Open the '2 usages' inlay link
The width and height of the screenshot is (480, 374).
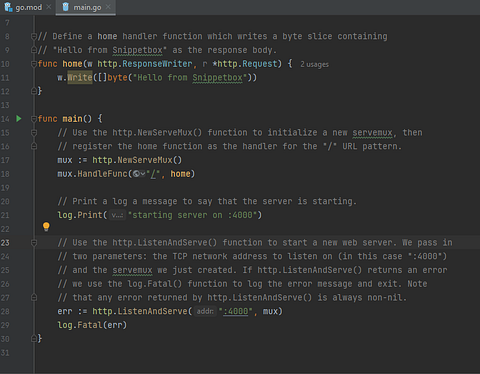[314, 64]
